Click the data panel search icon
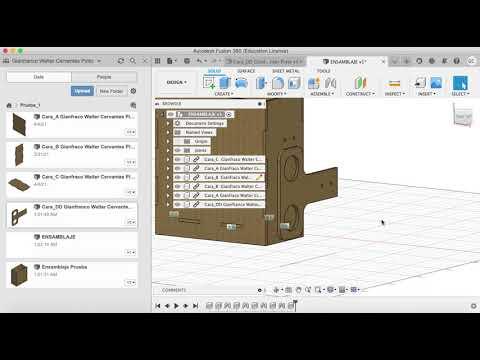480x360 pixels. (133, 61)
